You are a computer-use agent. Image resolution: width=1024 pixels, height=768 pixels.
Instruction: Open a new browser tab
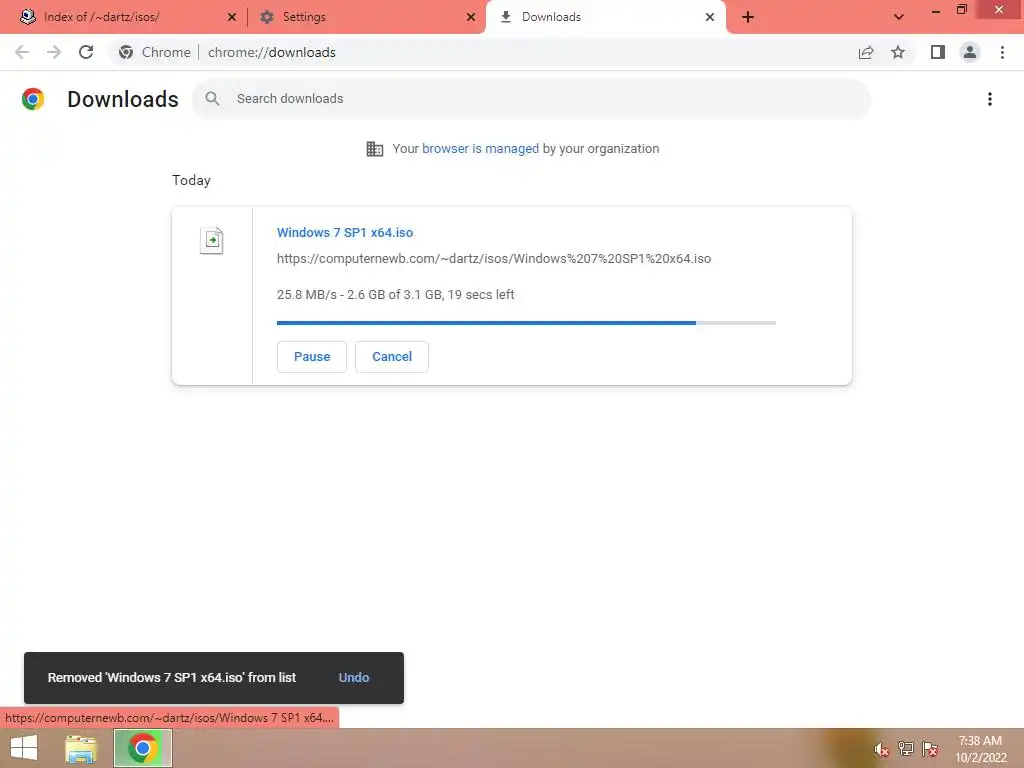coord(748,17)
